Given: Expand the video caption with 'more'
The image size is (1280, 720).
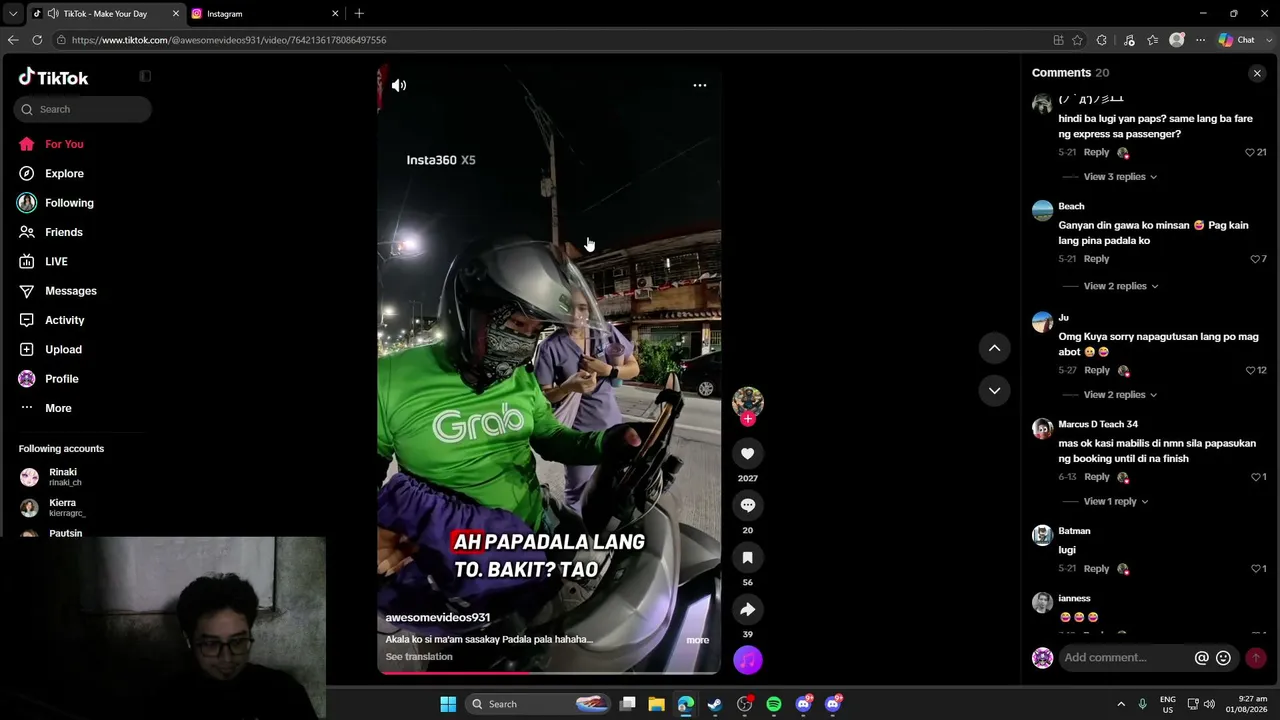Looking at the screenshot, I should [697, 640].
